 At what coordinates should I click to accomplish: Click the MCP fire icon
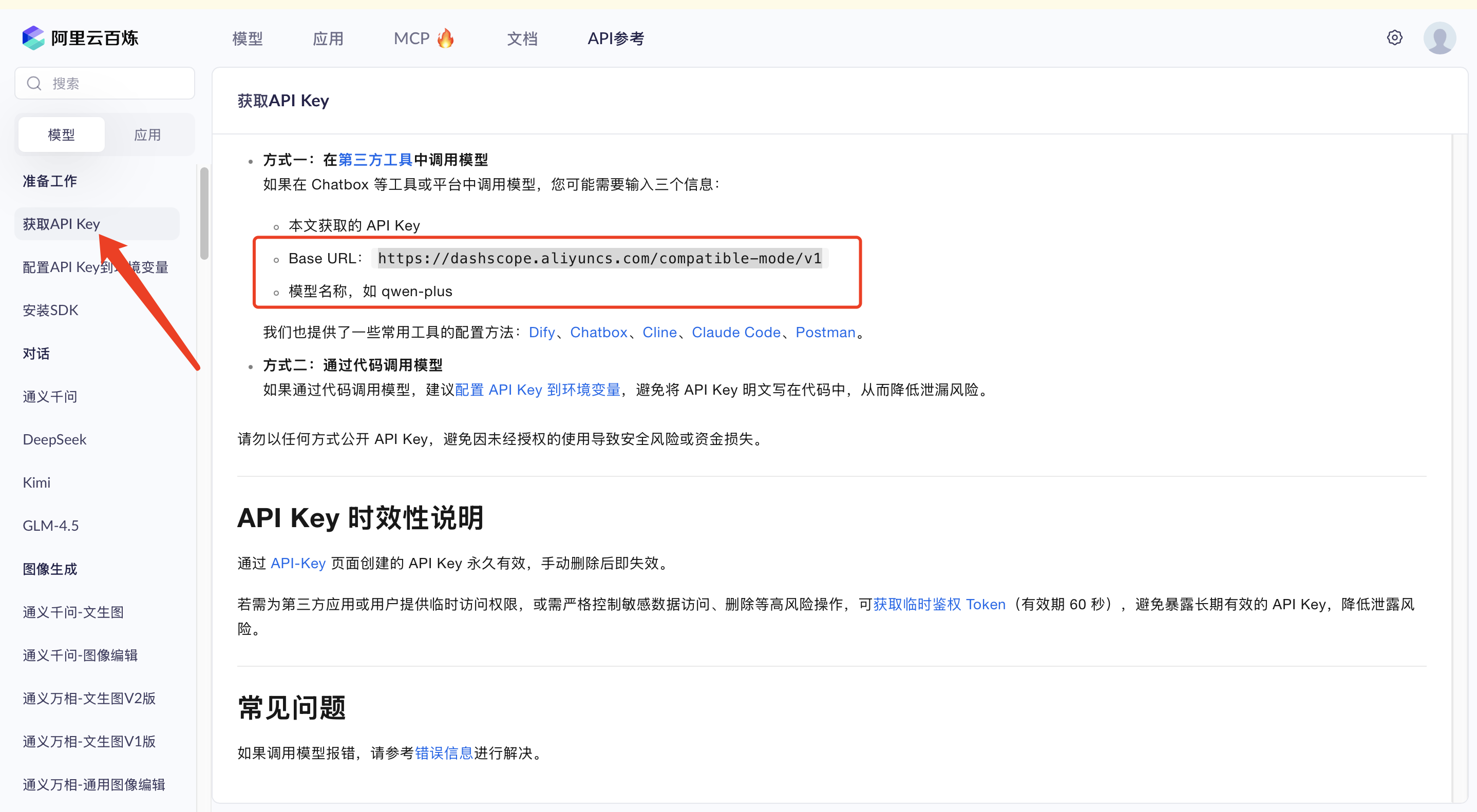click(445, 38)
